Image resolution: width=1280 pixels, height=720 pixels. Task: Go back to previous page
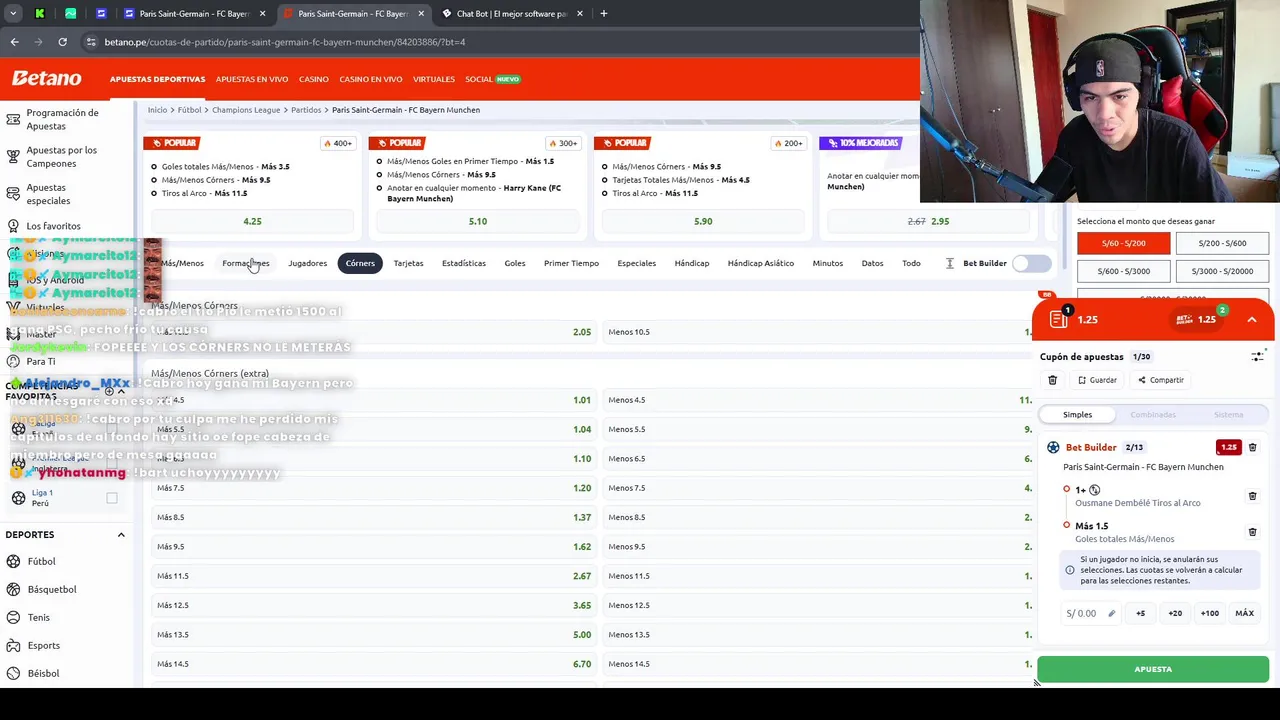tap(14, 42)
